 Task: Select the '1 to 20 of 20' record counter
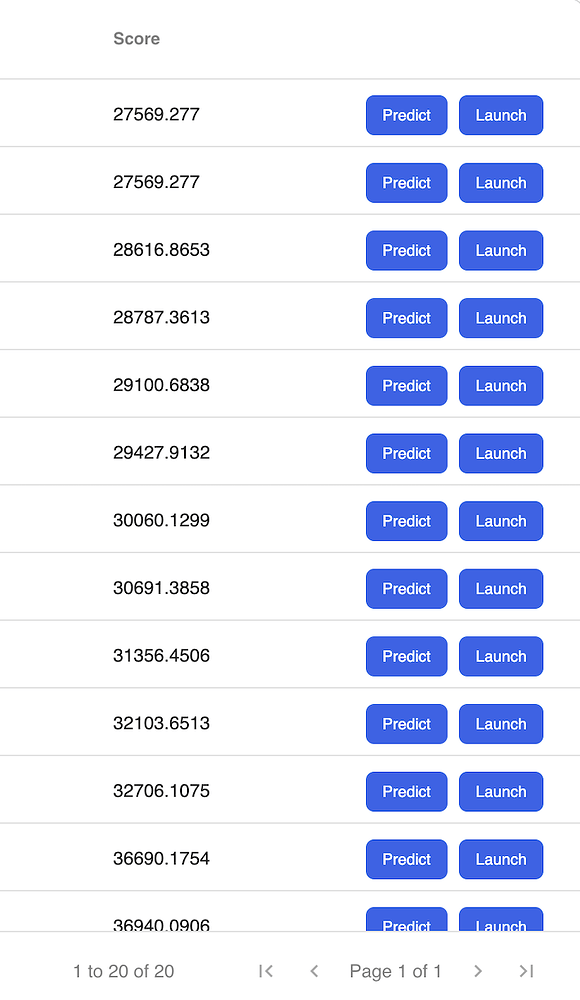click(123, 970)
